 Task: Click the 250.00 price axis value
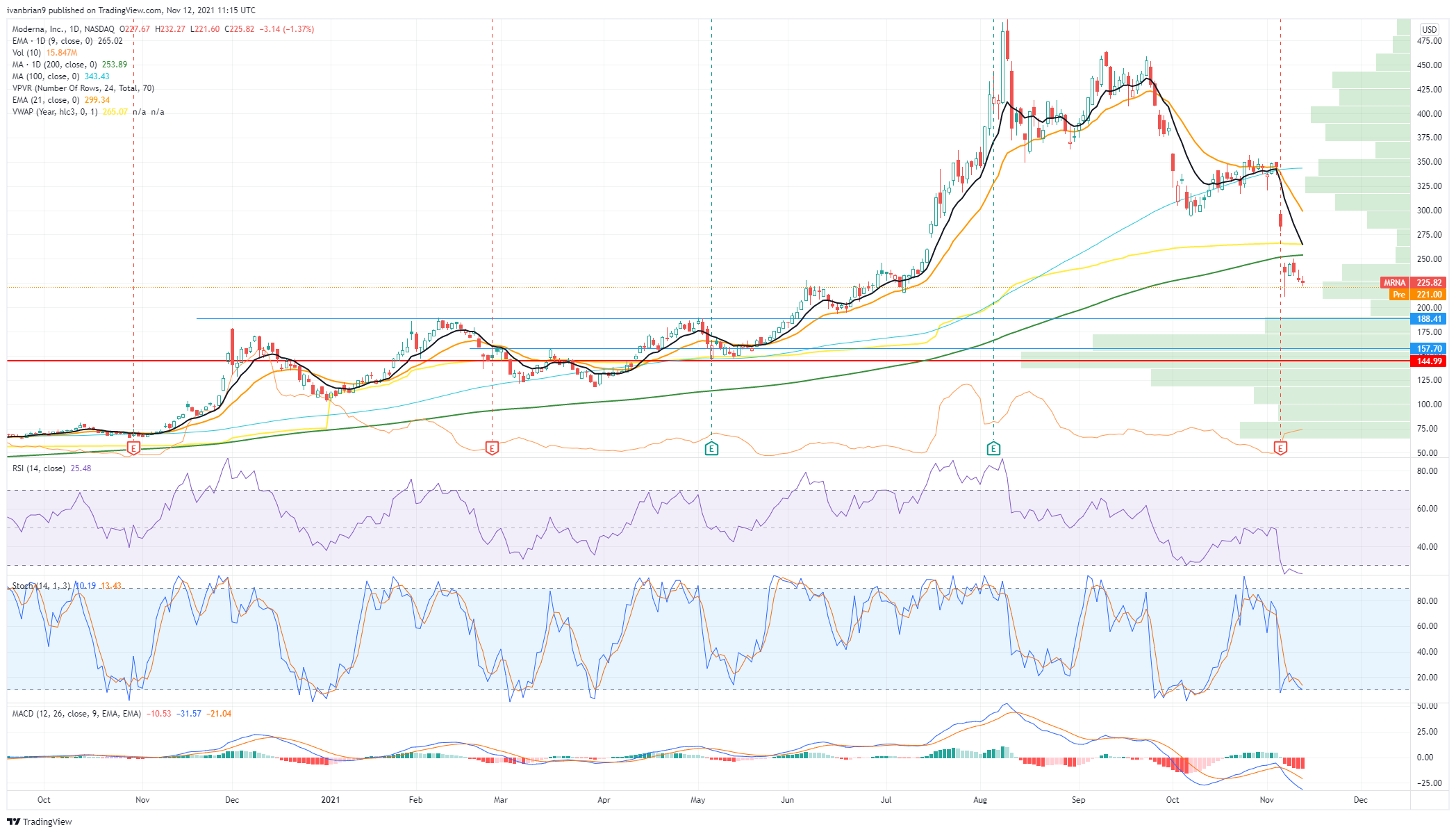1429,259
